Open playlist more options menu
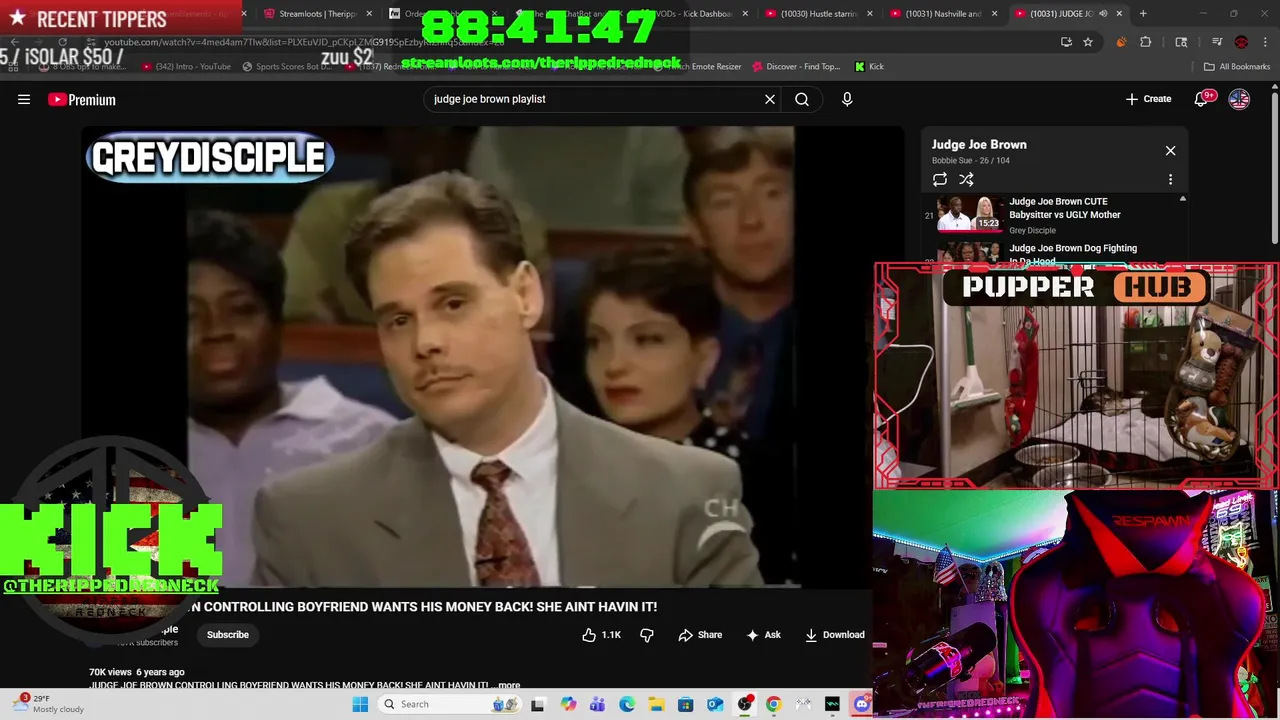 (1170, 180)
